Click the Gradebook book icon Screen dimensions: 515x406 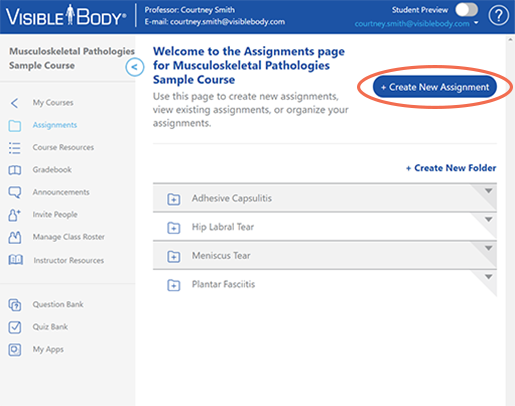(x=15, y=170)
